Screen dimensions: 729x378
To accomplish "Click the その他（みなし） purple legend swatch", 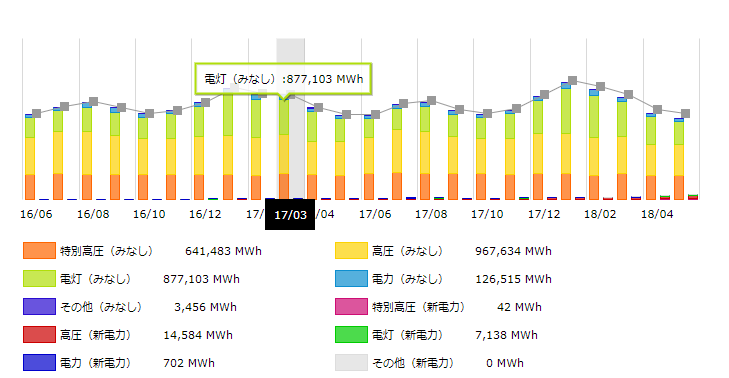I will [x=40, y=306].
